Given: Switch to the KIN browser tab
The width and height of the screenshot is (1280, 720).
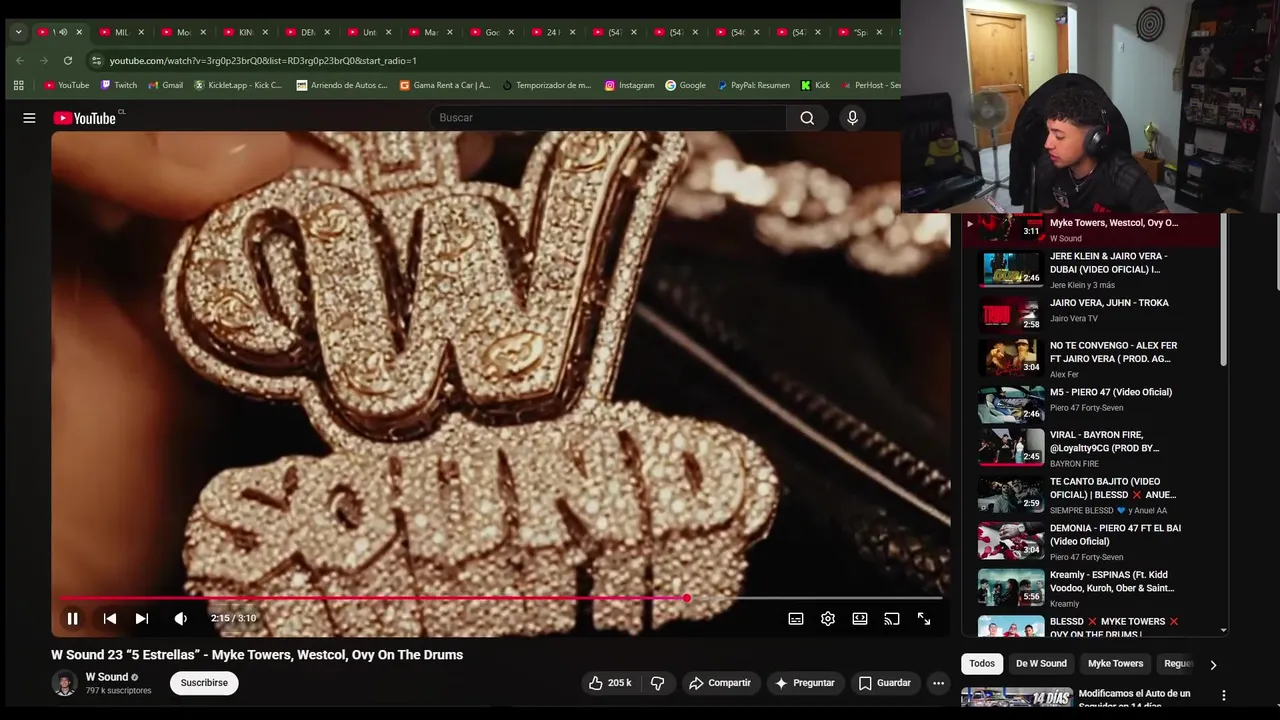Looking at the screenshot, I should click(x=243, y=32).
